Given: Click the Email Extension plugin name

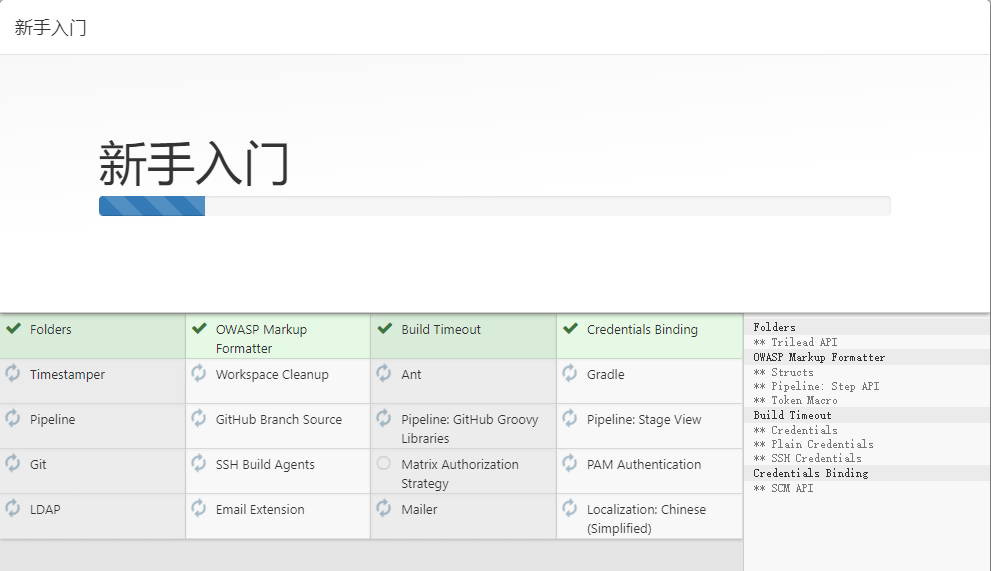Looking at the screenshot, I should tap(260, 510).
